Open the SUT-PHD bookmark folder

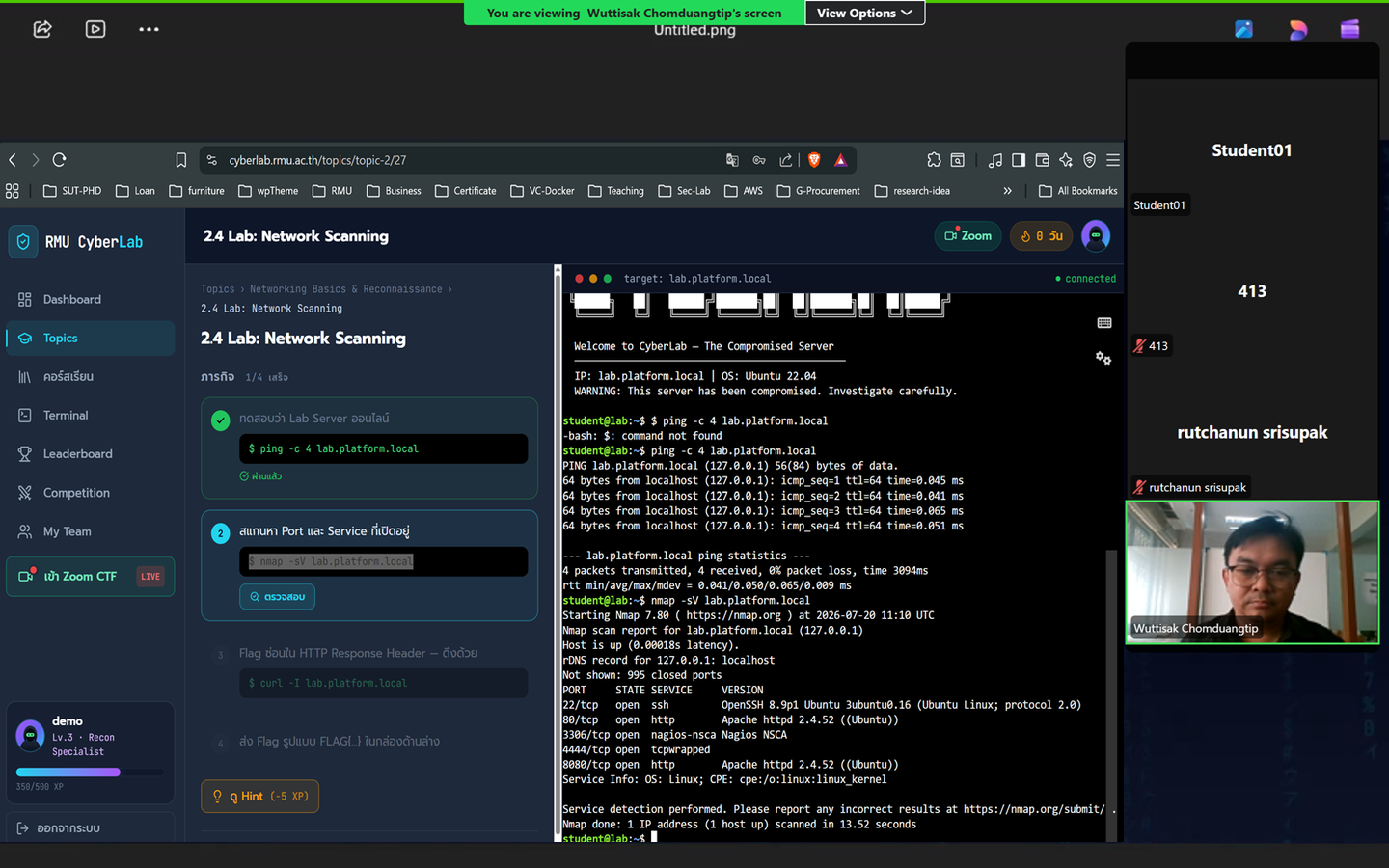72,191
